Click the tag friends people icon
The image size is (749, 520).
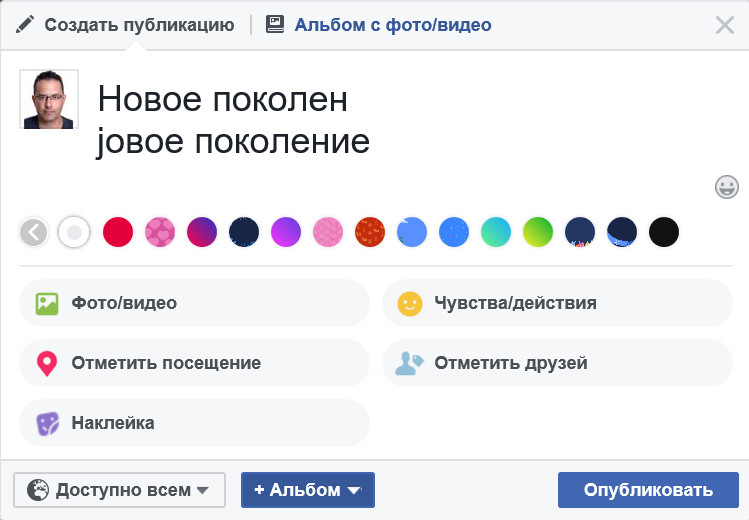click(x=410, y=363)
